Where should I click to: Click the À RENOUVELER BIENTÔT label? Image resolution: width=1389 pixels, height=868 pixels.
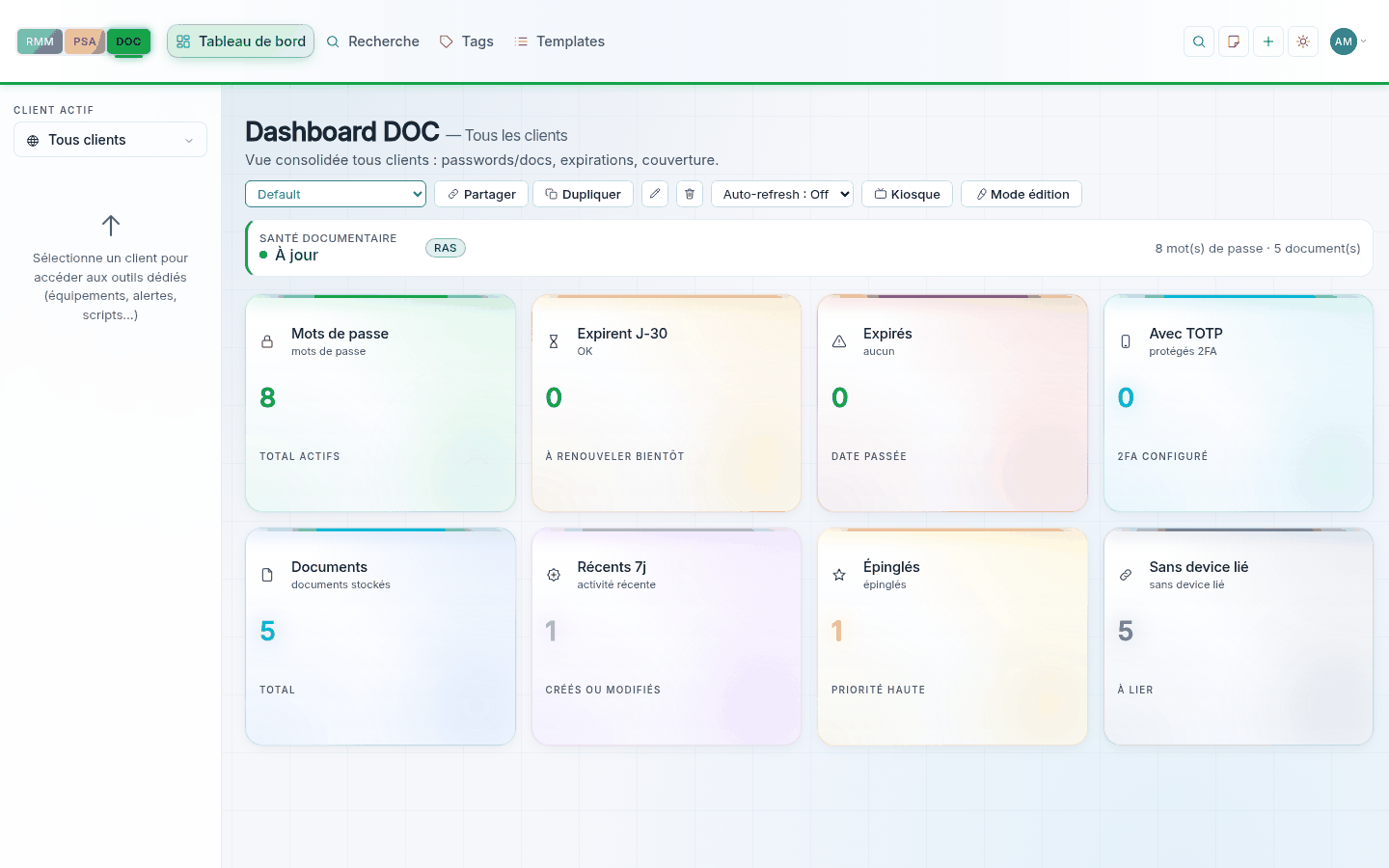[x=615, y=456]
